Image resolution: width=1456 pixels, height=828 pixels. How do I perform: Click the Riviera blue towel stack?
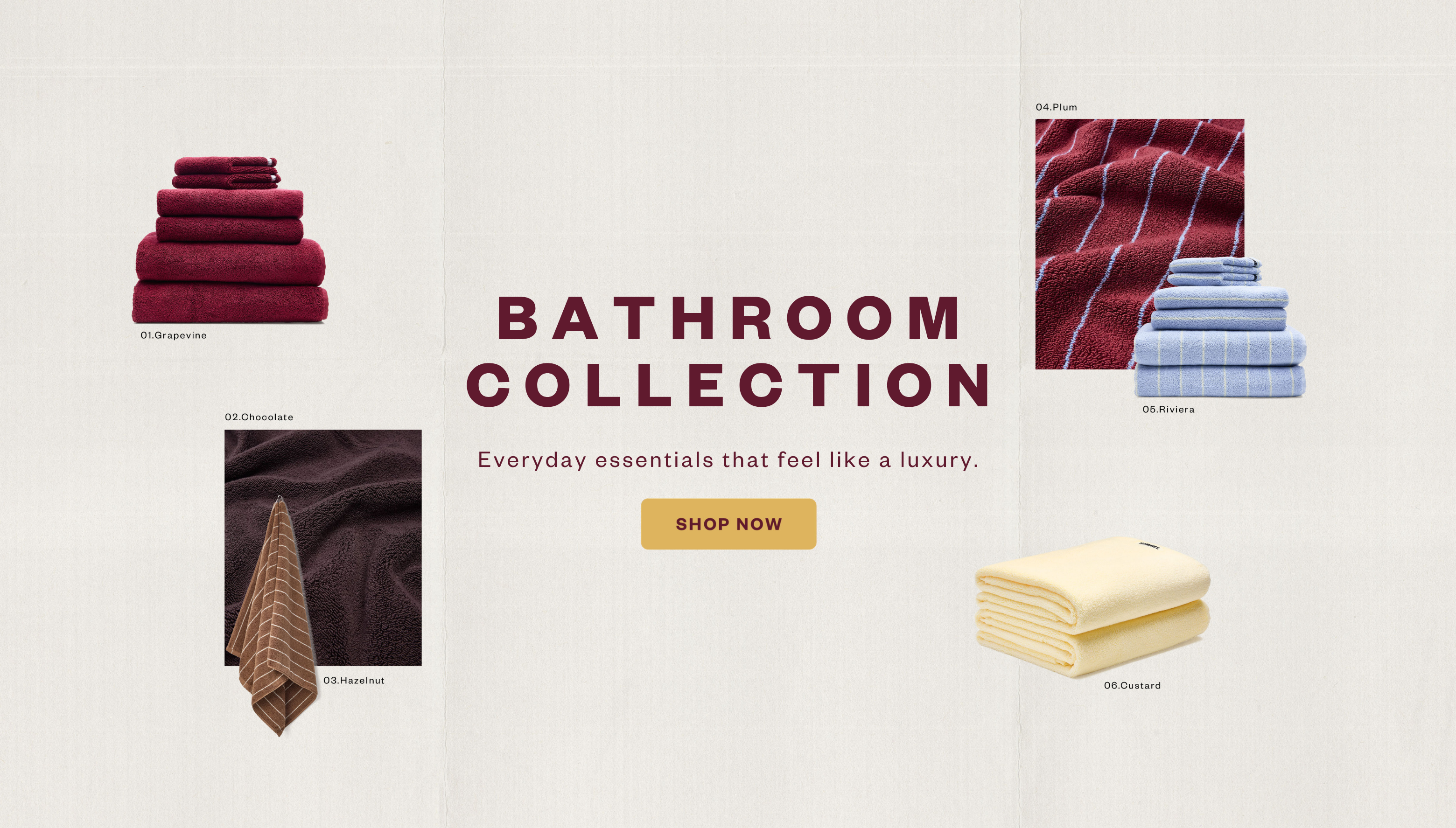pyautogui.click(x=1219, y=327)
